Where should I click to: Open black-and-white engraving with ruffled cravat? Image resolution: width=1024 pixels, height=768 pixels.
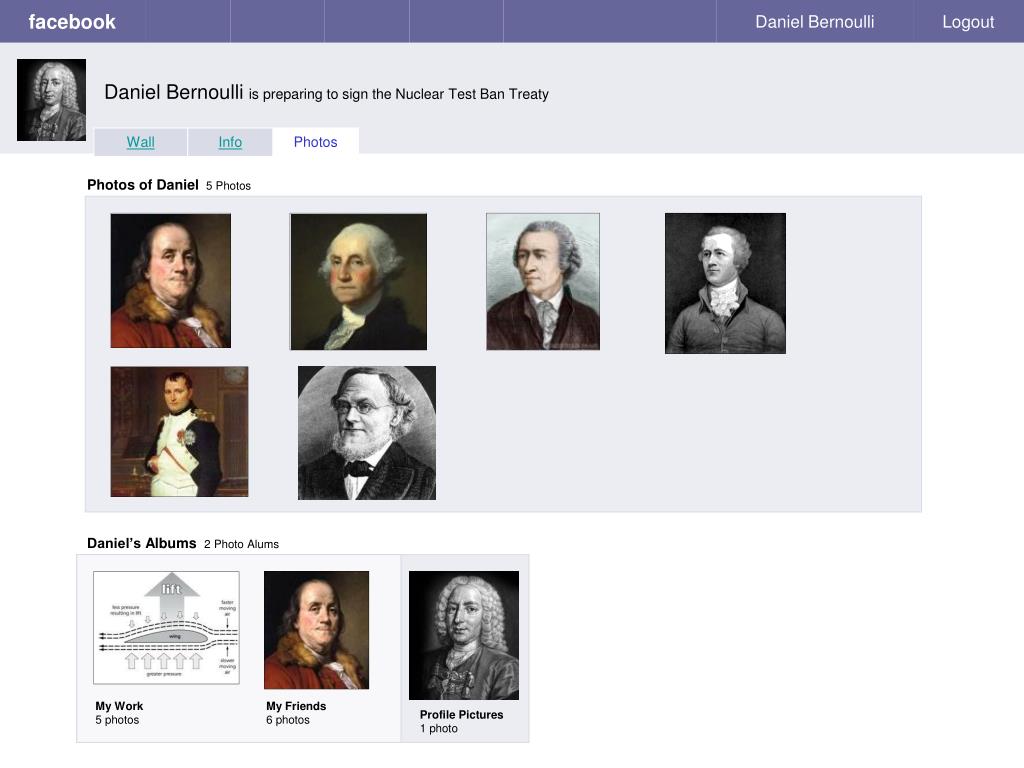point(725,283)
